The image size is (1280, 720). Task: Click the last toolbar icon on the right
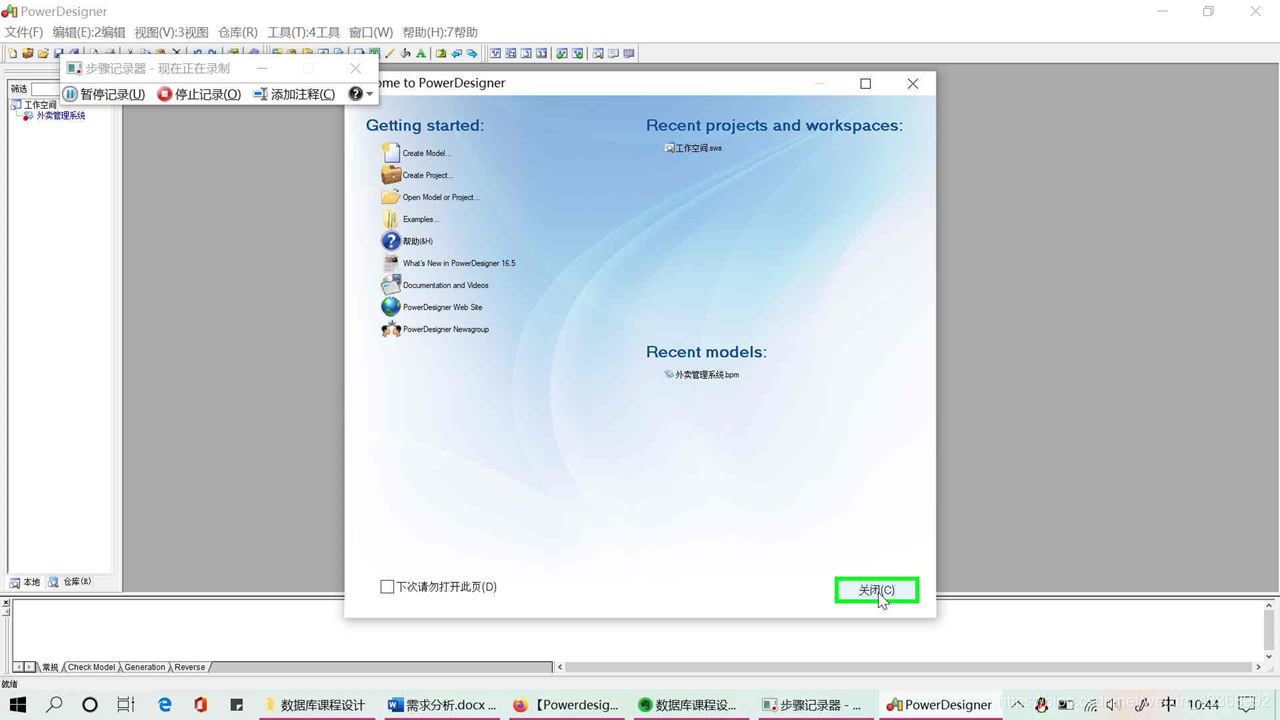(629, 54)
